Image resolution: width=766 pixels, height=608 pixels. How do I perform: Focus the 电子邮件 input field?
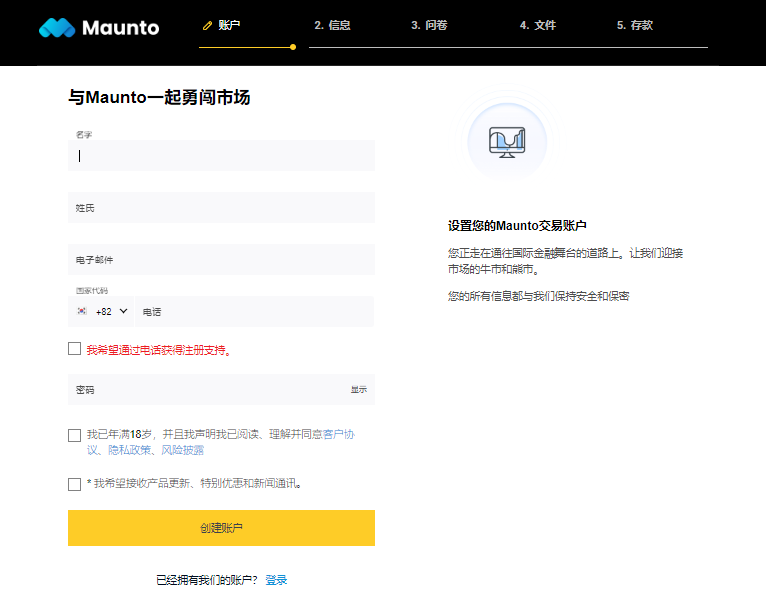pyautogui.click(x=221, y=259)
